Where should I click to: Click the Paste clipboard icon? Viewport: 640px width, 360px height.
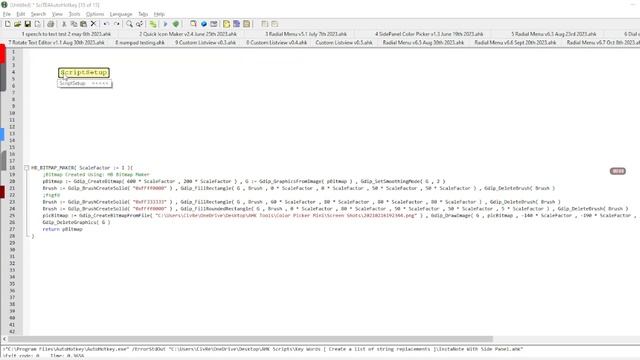point(84,24)
